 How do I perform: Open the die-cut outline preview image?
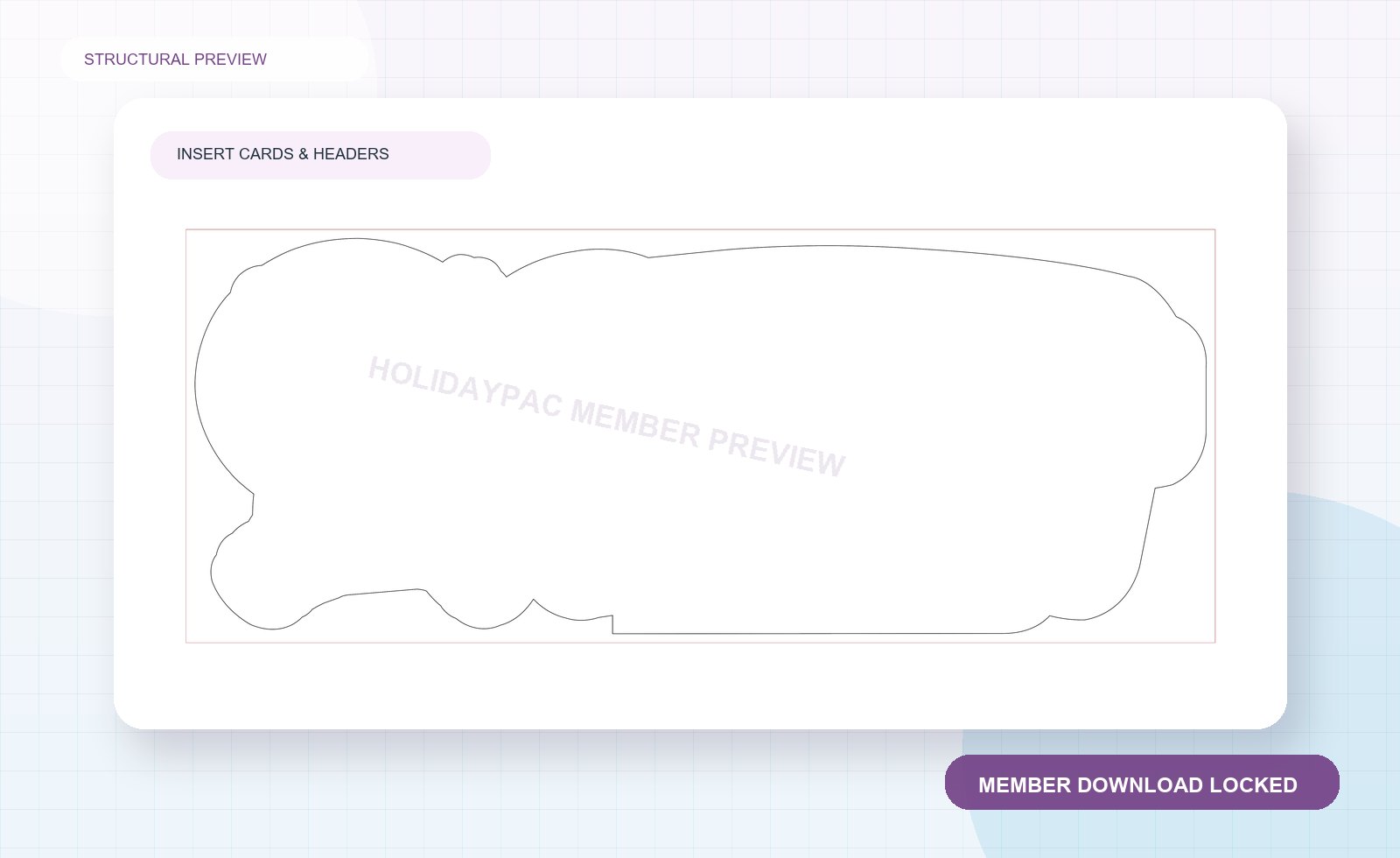tap(700, 436)
